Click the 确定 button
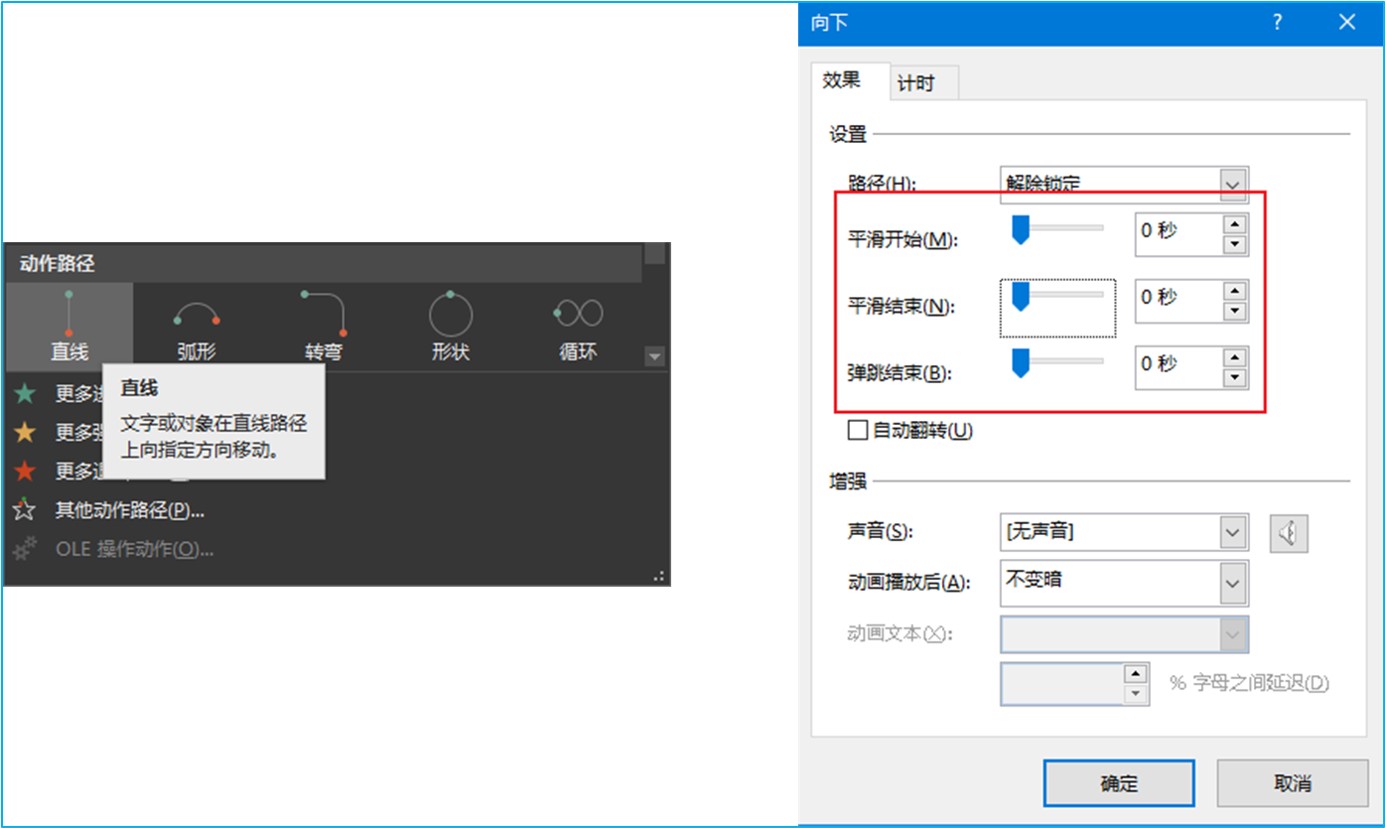Screen dimensions: 1386x828 (x=1118, y=783)
